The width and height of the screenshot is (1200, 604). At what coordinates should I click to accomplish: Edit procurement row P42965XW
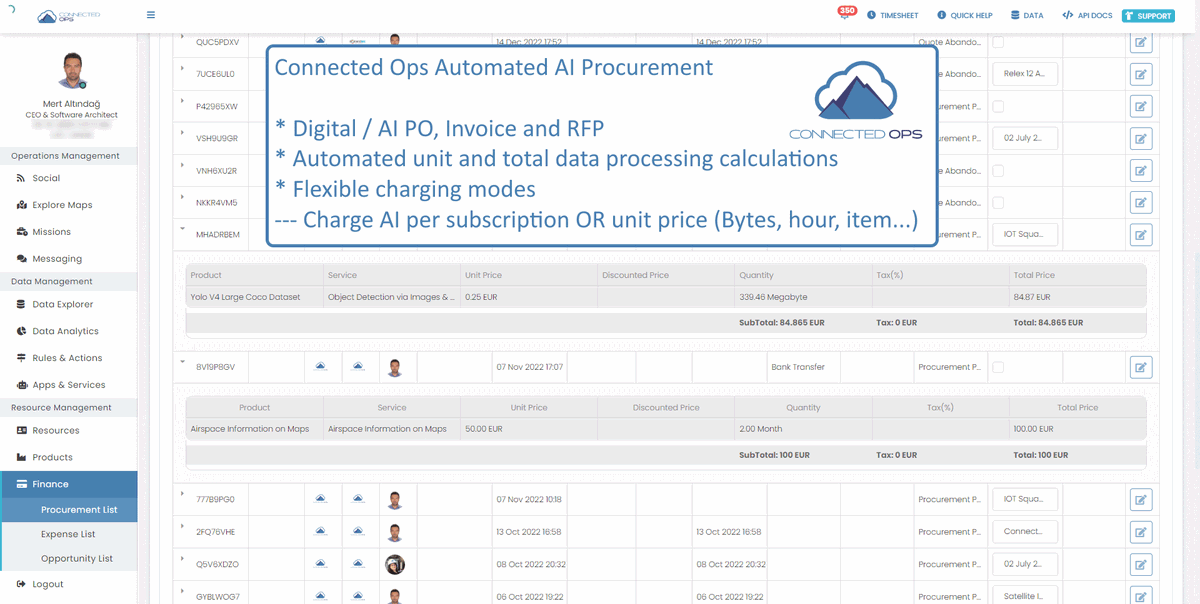1141,106
